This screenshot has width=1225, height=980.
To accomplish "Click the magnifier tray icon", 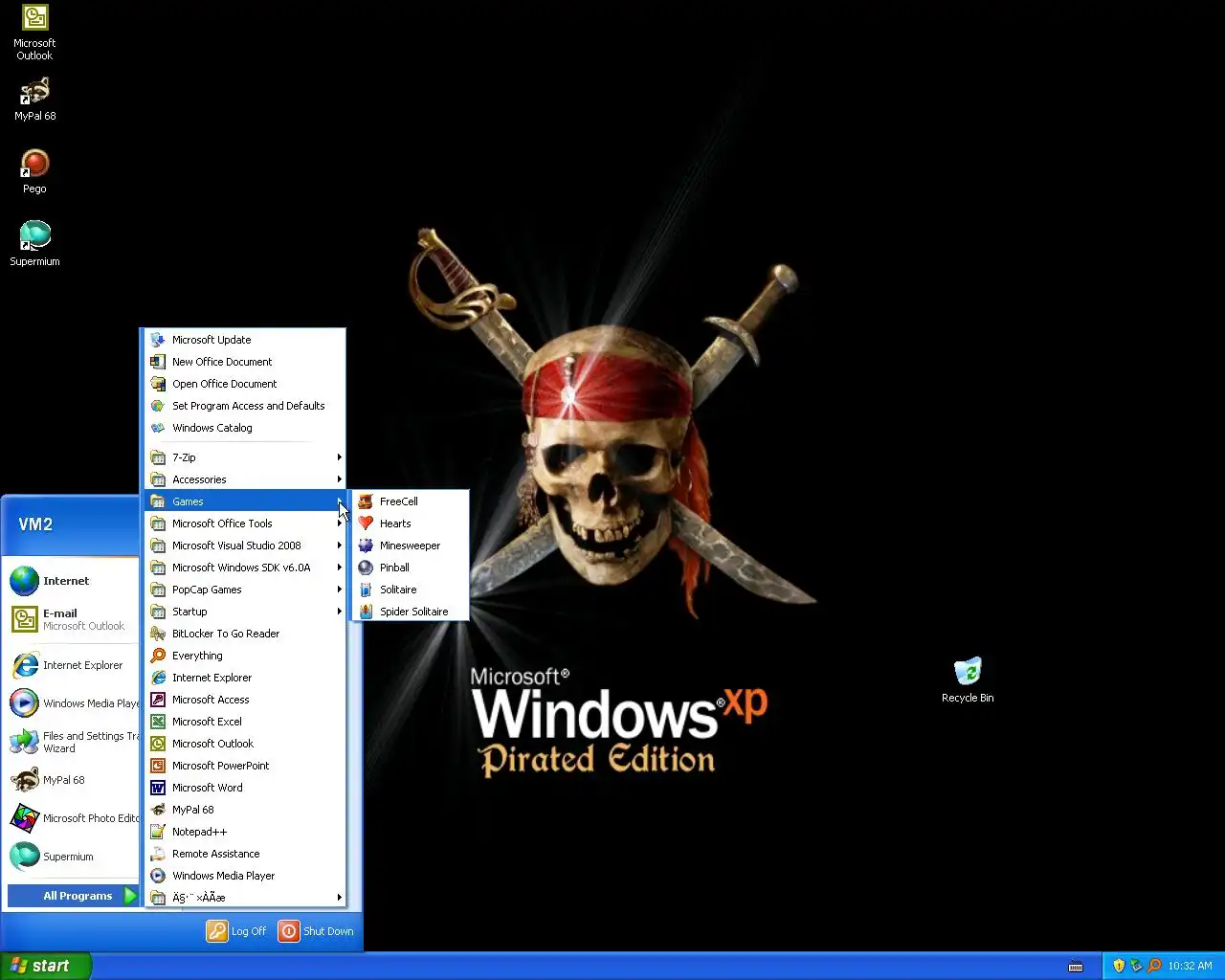I will pos(1153,966).
